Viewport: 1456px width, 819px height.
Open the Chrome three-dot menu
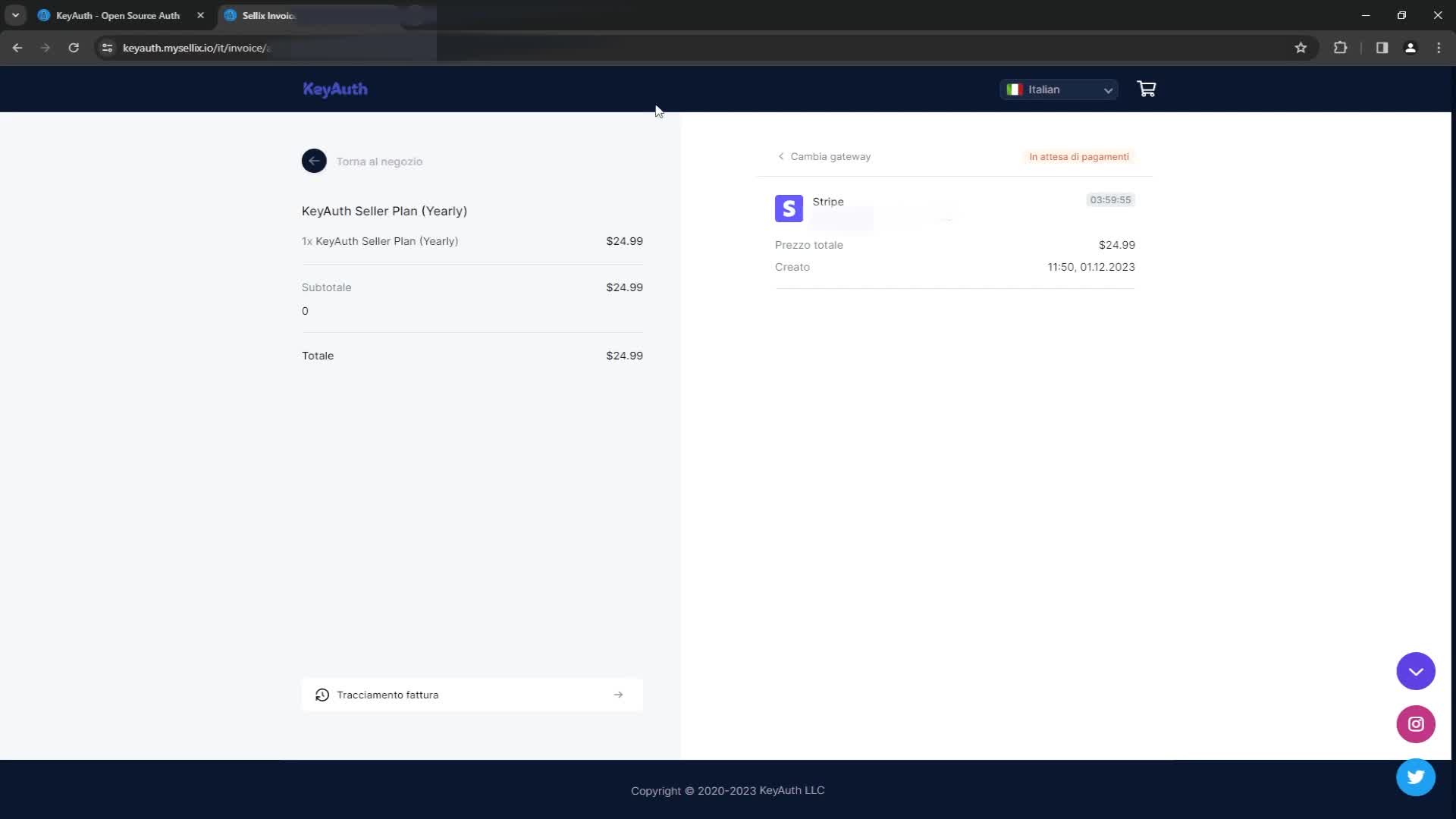(1439, 48)
